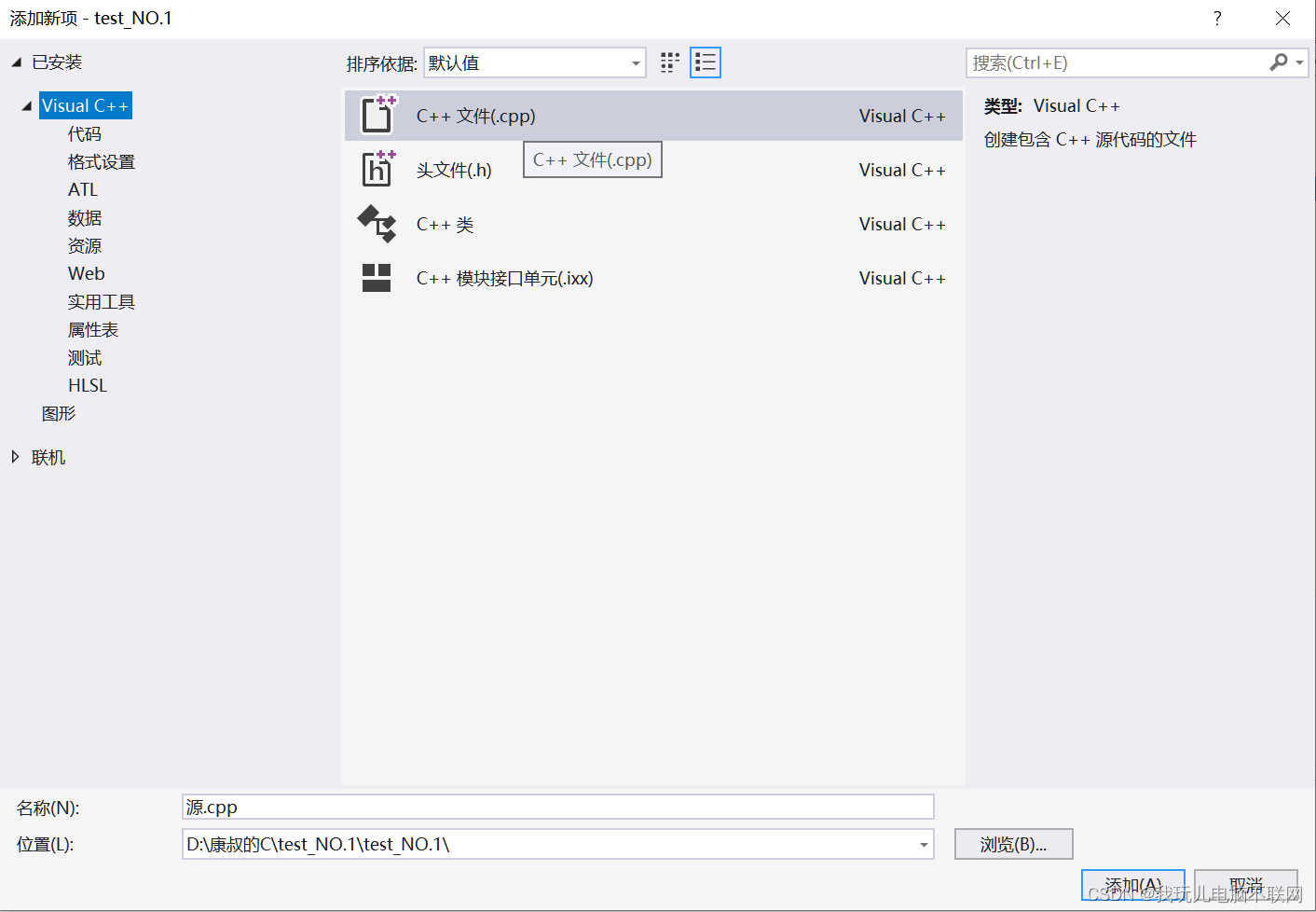The image size is (1316, 912).
Task: Click the 联机 tree label
Action: tap(48, 457)
